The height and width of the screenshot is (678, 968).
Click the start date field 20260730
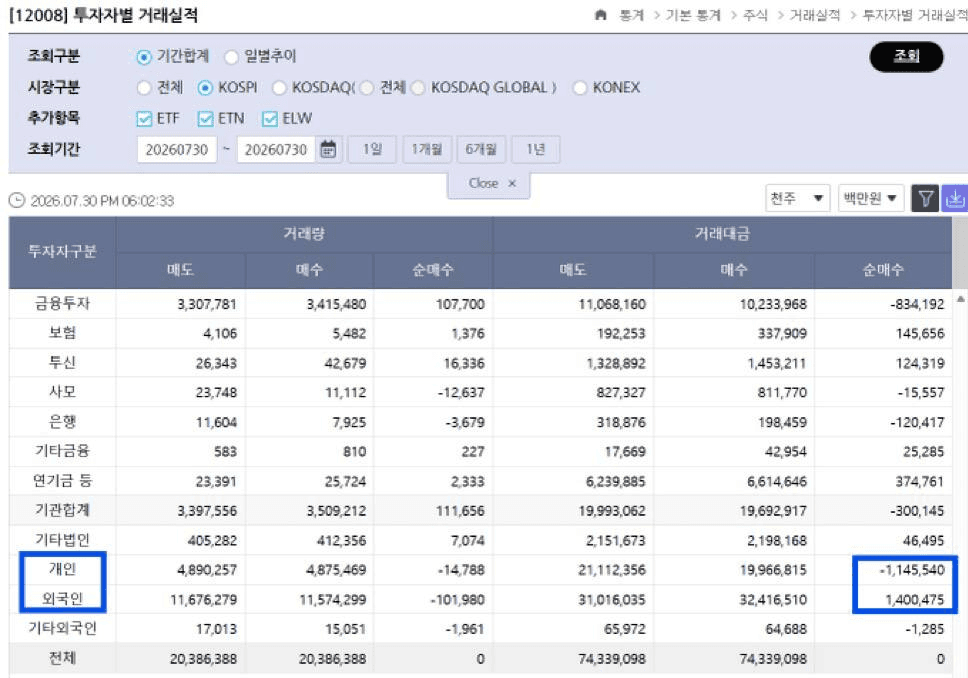pos(177,149)
